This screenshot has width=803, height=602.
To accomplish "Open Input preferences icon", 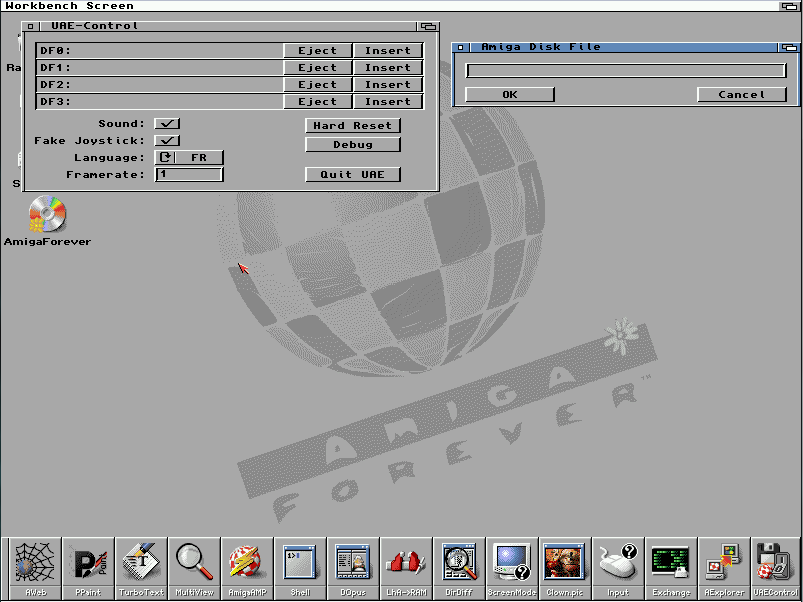I will click(x=618, y=568).
